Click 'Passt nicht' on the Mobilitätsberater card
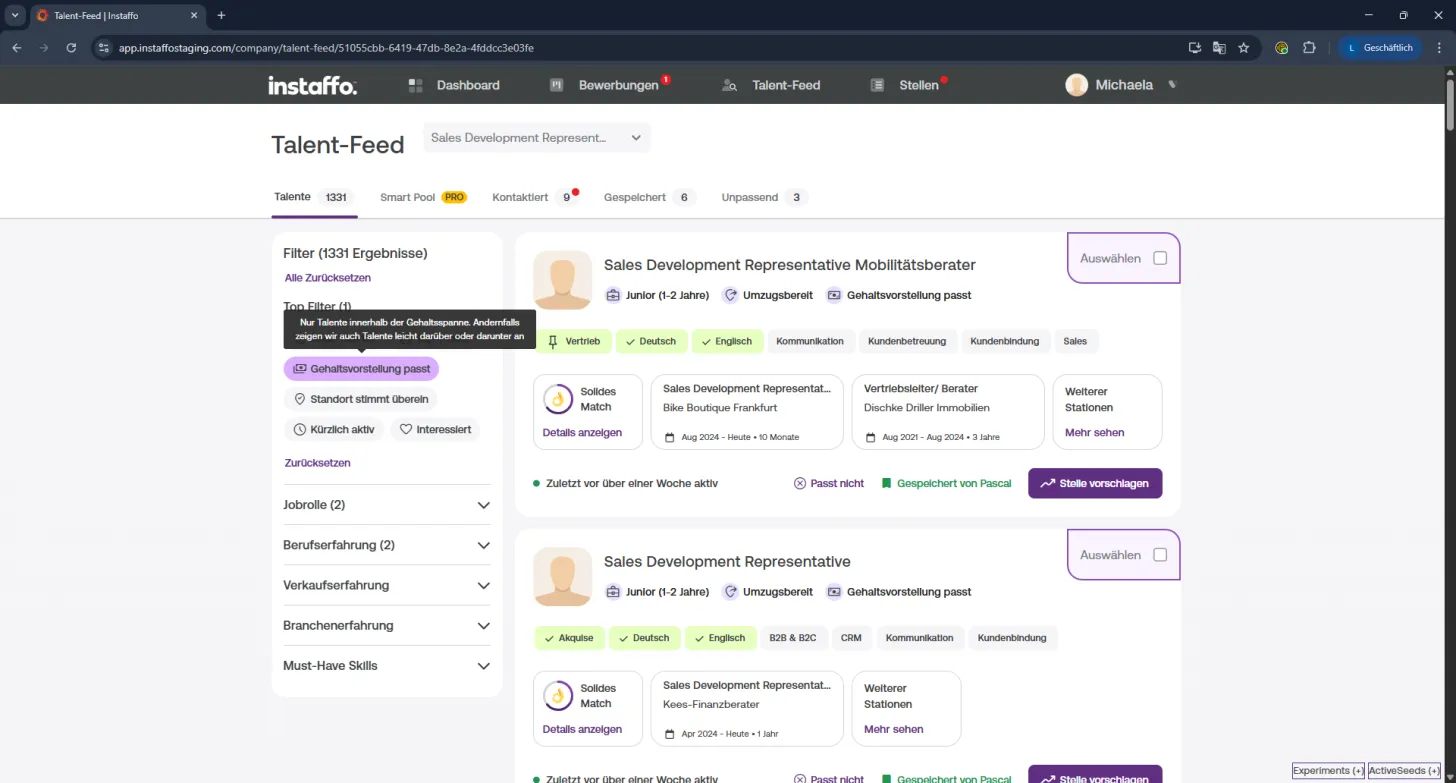The width and height of the screenshot is (1456, 783). coord(829,483)
